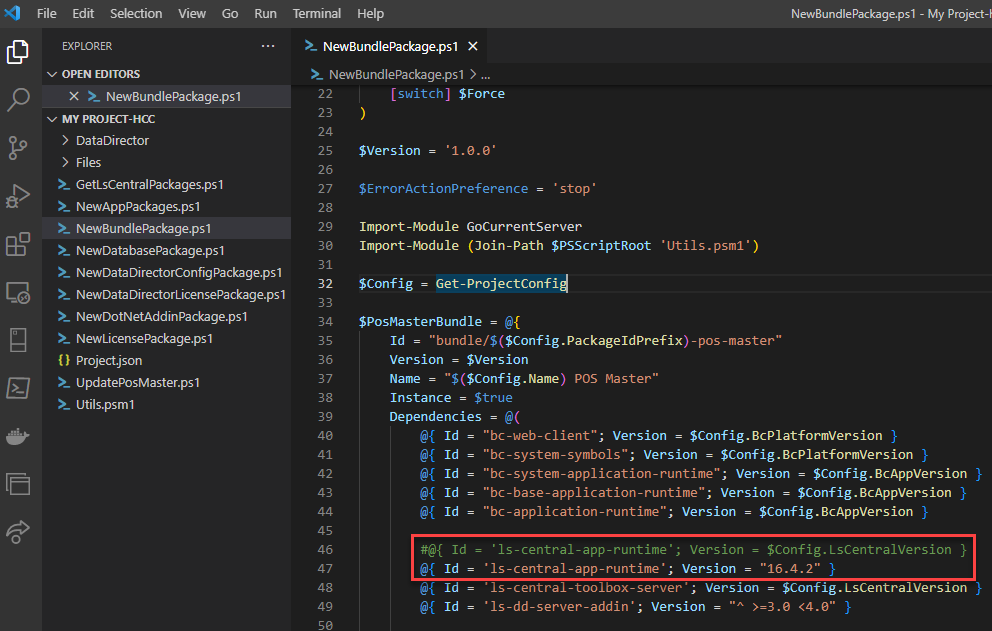Open Project.json file
This screenshot has width=992, height=631.
[109, 360]
